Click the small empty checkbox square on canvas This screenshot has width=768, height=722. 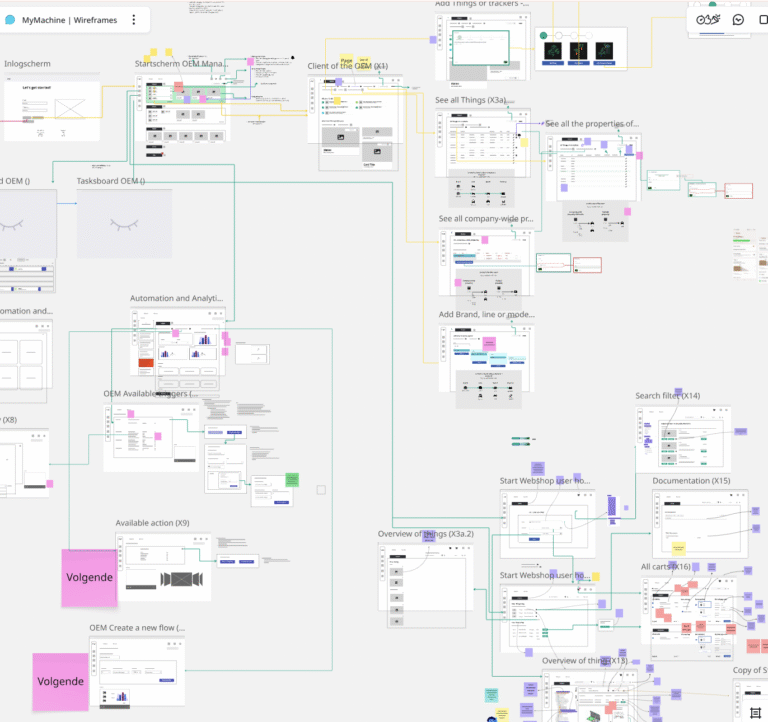(x=321, y=490)
